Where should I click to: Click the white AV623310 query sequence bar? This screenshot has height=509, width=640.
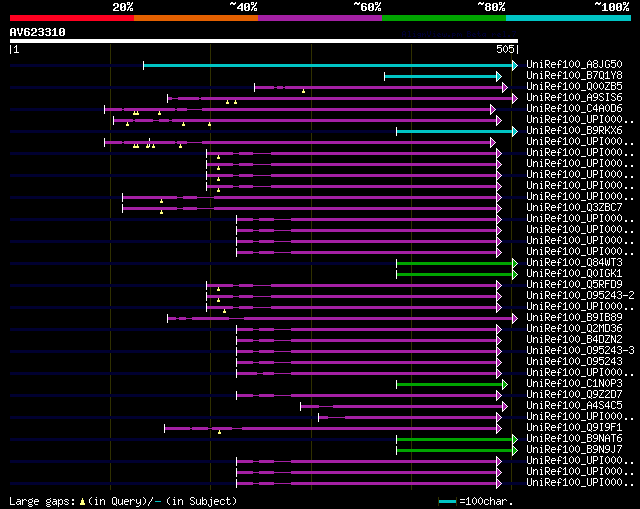264,41
